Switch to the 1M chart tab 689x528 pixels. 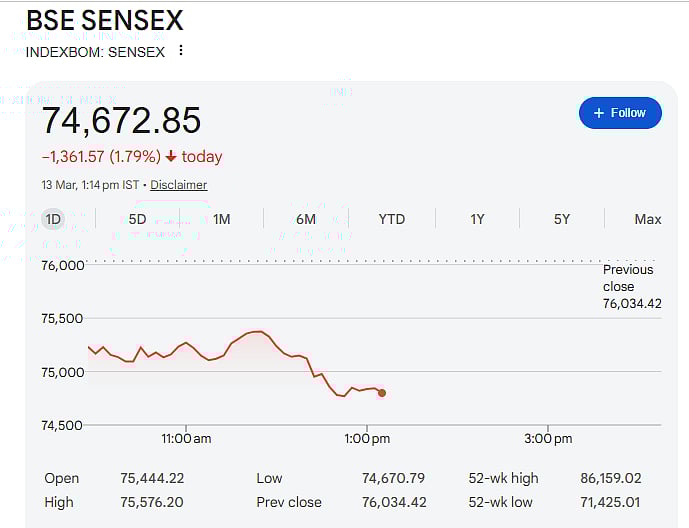(221, 219)
